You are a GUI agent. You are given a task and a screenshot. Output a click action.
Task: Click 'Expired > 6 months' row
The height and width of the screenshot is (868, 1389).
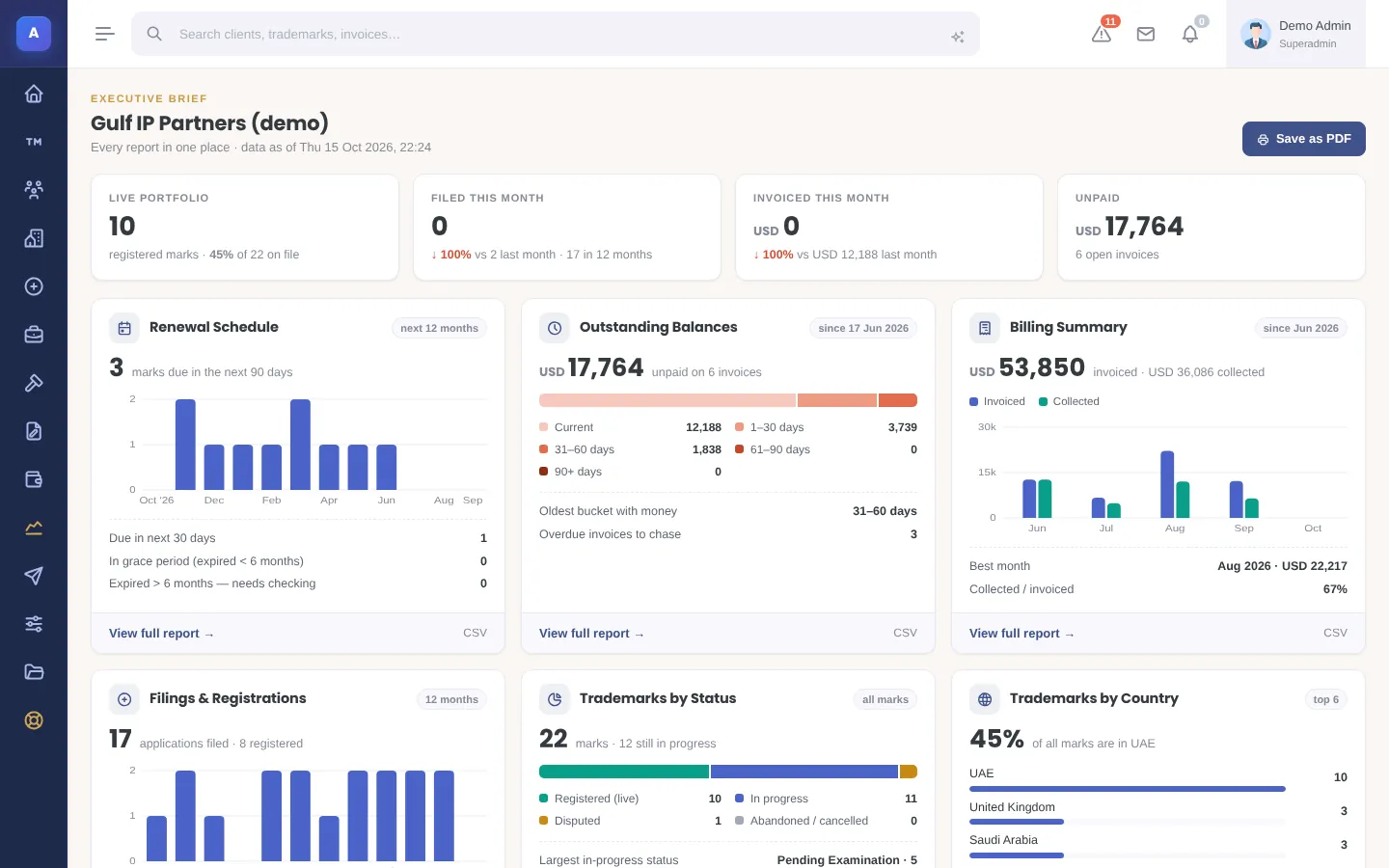(x=298, y=583)
